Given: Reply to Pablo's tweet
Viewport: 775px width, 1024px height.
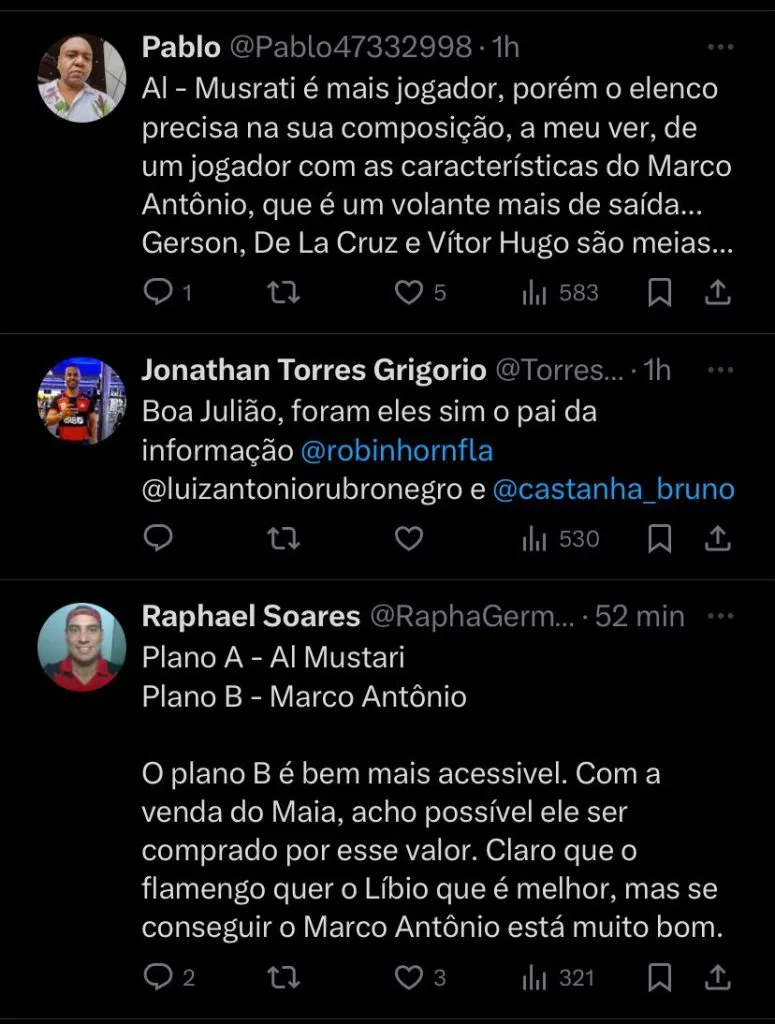Looking at the screenshot, I should [x=158, y=292].
